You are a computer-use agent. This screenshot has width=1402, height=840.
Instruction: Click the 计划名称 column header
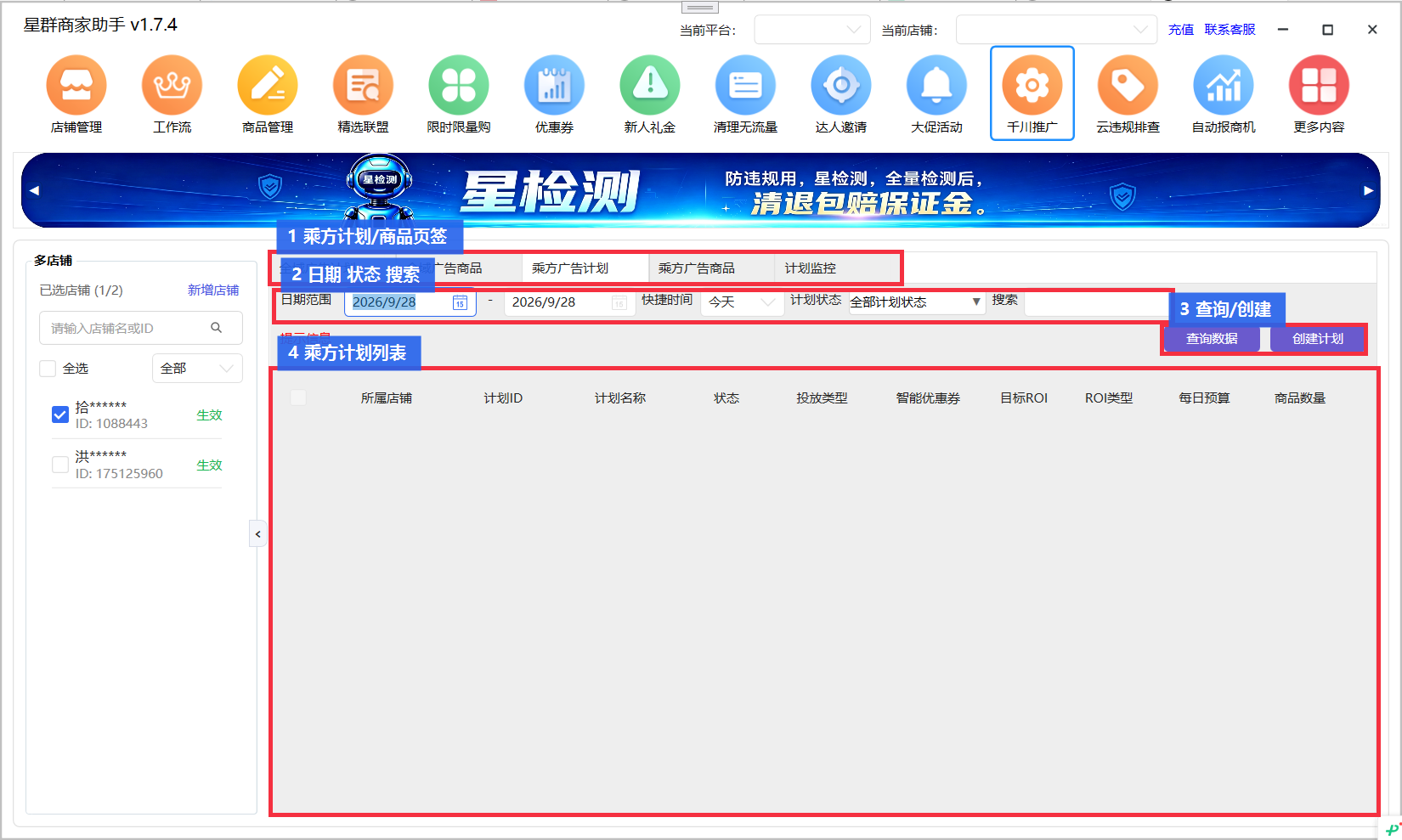click(x=620, y=398)
